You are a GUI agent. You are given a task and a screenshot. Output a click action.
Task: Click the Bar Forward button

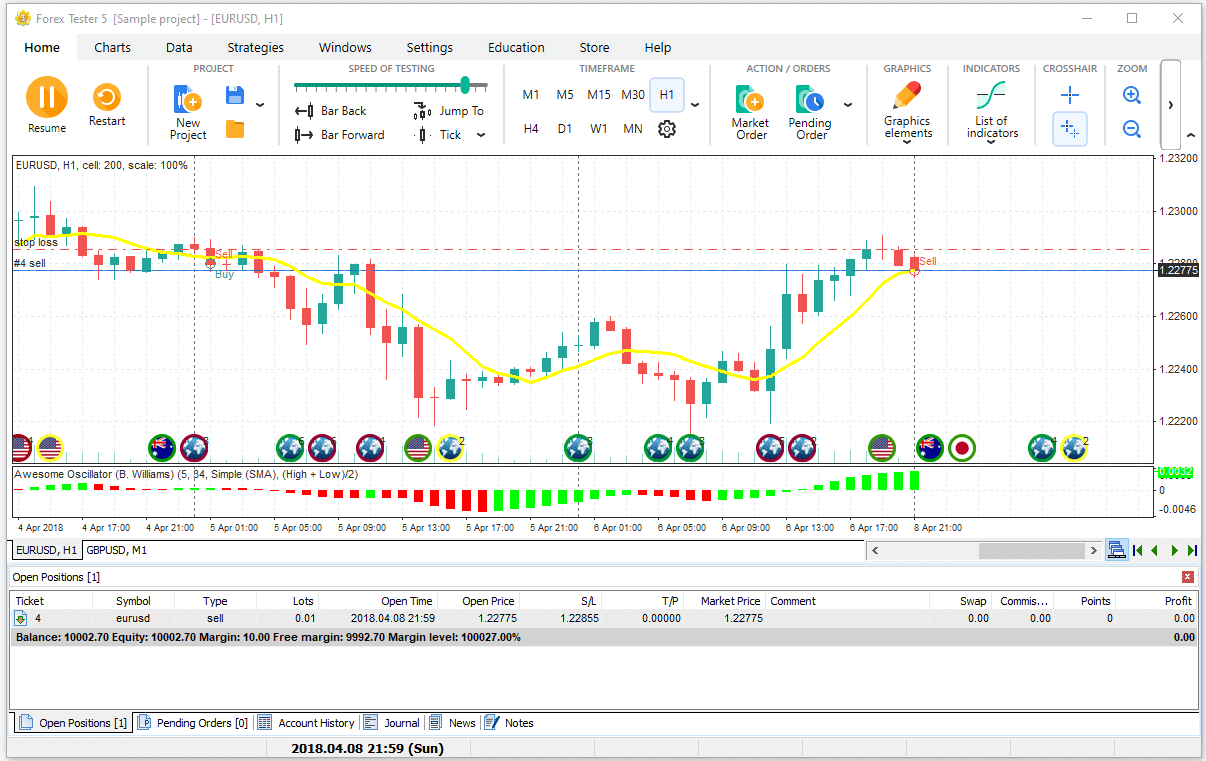(x=340, y=135)
